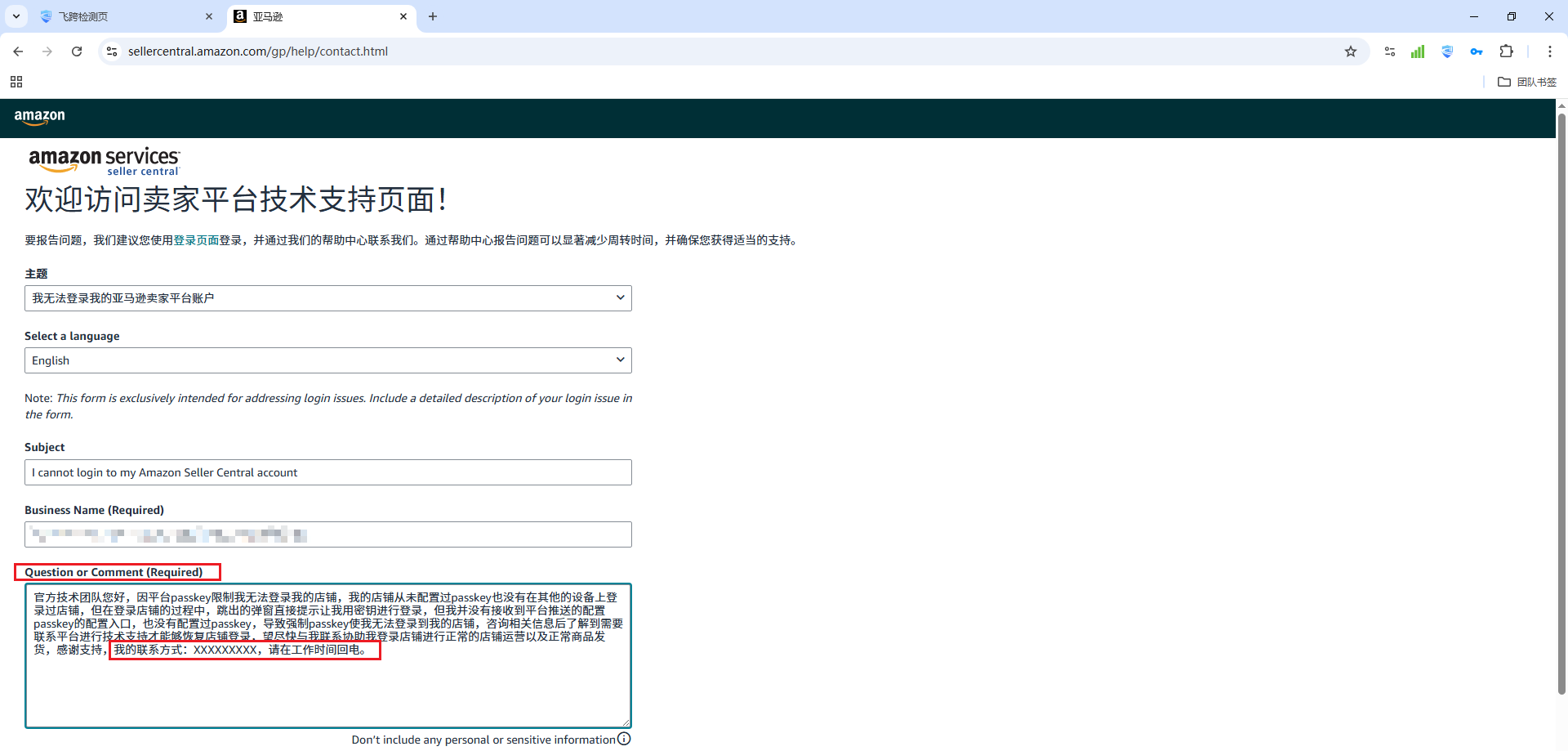The height and width of the screenshot is (751, 1568).
Task: Click the 主题 label
Action: [x=36, y=274]
